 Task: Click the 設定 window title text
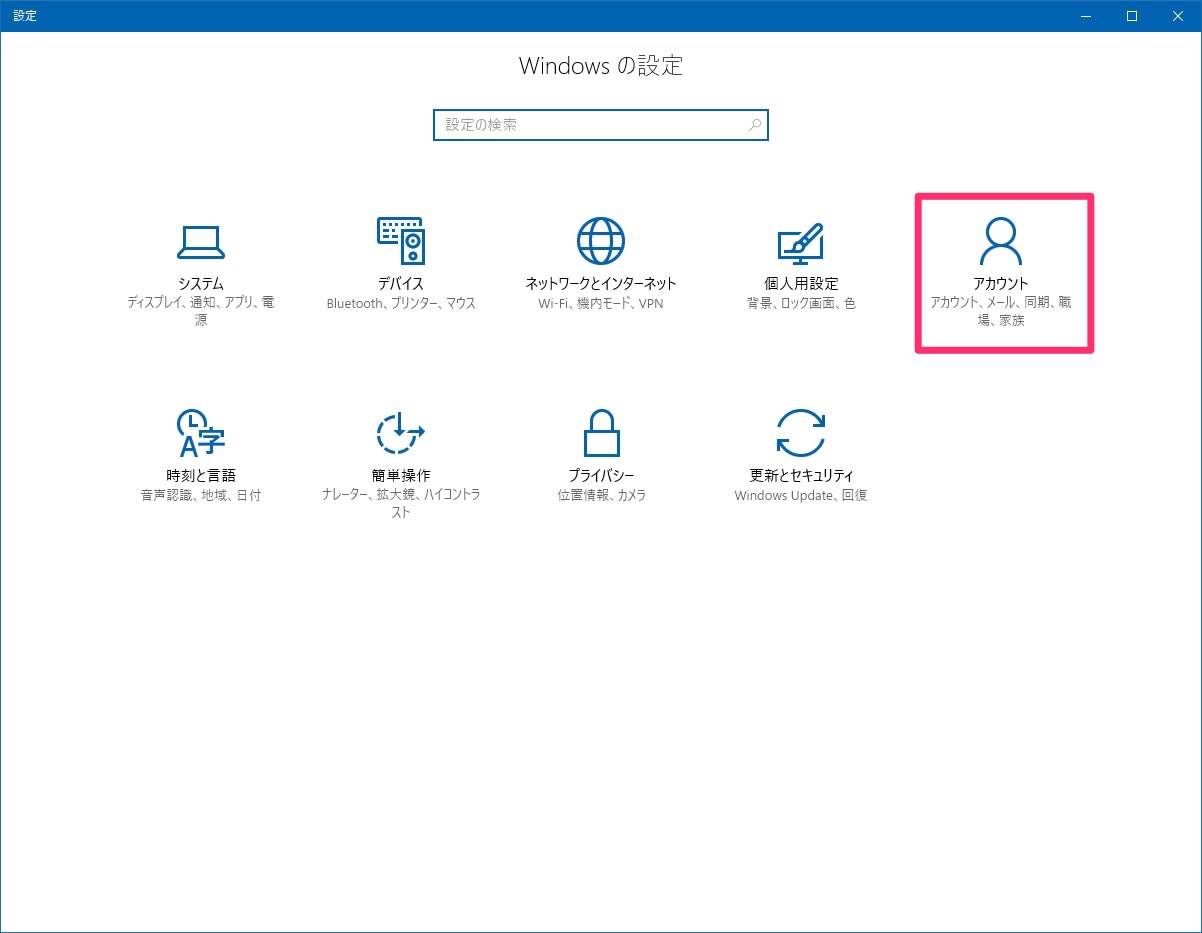tap(25, 16)
